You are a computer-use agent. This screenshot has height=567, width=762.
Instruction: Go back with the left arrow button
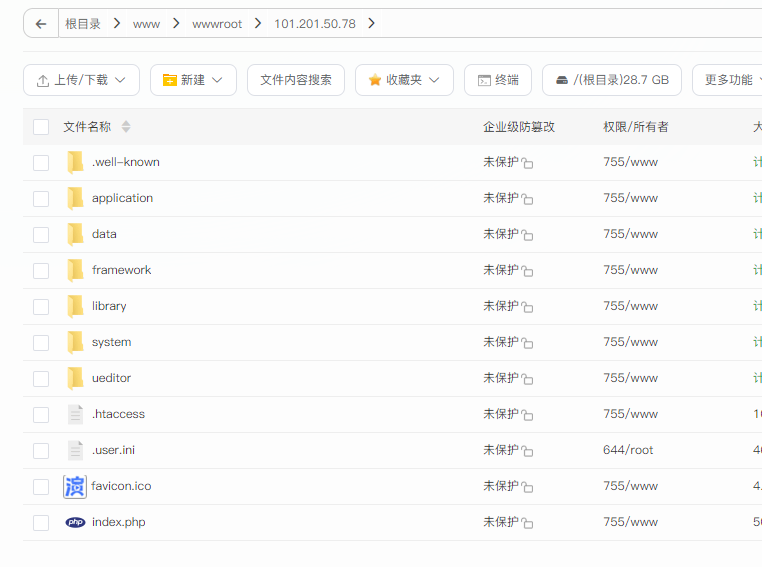coord(41,23)
